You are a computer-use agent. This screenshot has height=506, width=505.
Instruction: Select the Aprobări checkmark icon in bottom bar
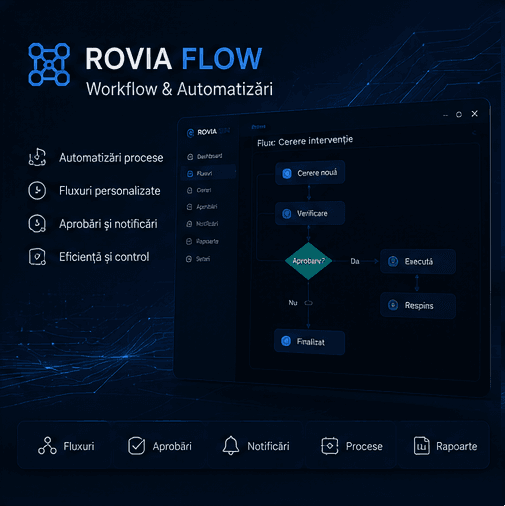[136, 446]
